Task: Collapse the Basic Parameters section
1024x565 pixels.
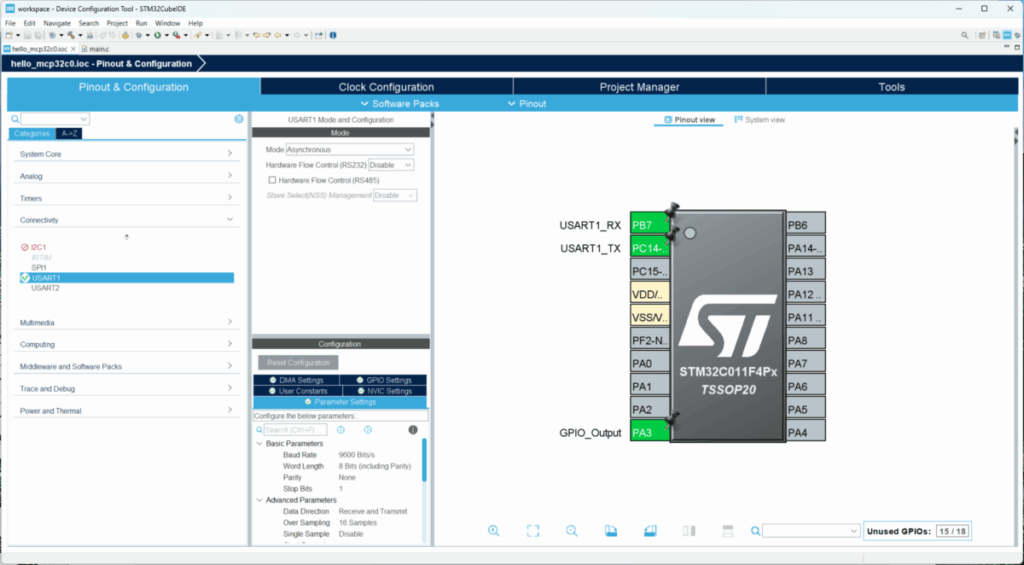Action: (260, 444)
